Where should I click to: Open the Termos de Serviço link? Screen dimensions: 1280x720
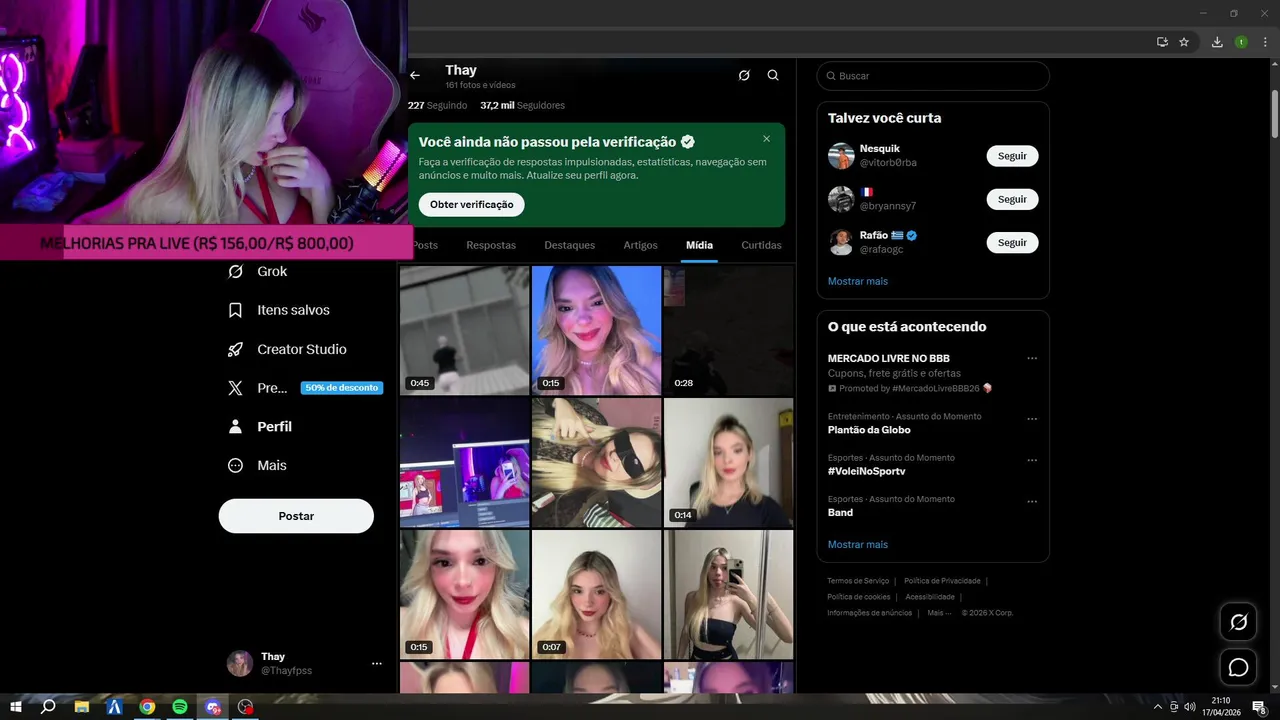click(x=858, y=581)
